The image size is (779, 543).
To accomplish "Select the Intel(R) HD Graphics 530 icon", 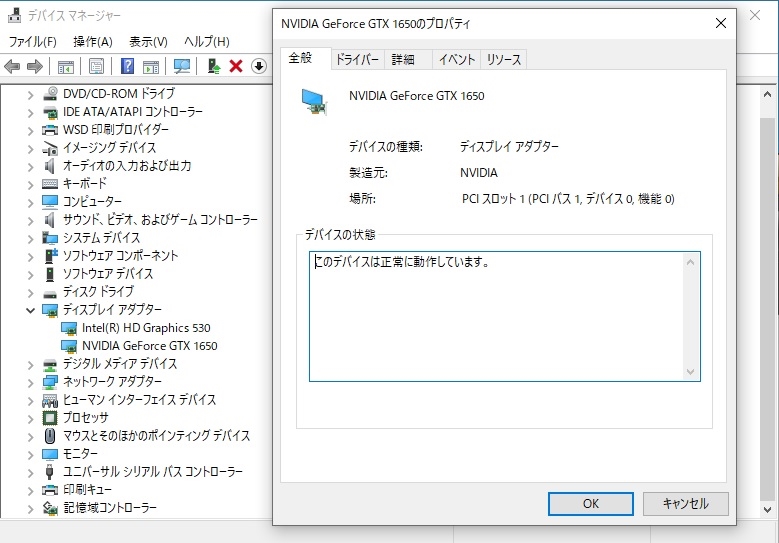I will (69, 328).
